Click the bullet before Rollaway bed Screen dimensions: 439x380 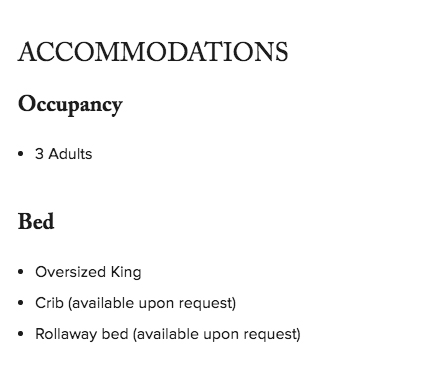[x=21, y=334]
